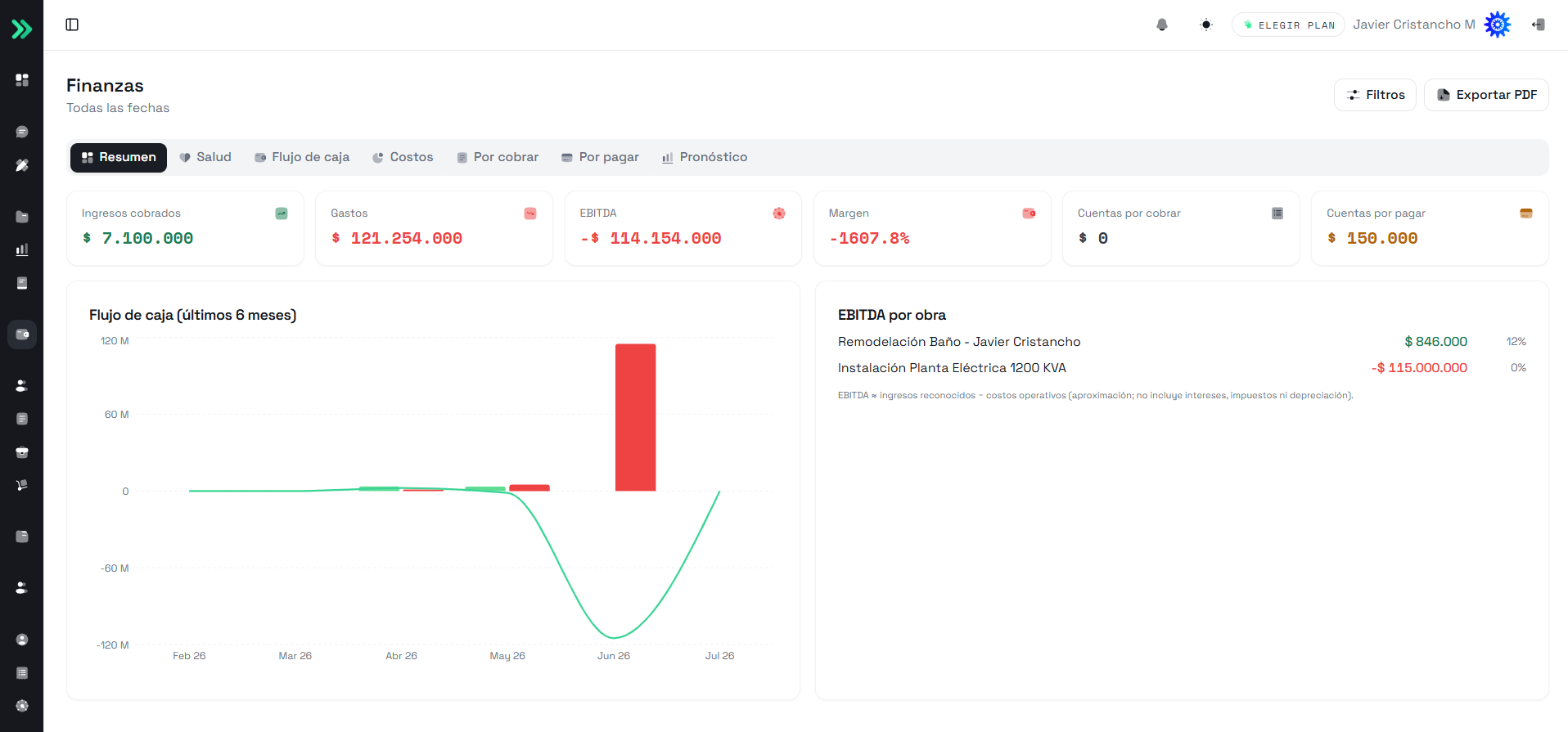
Task: Toggle the sidebar panel icon
Action: [72, 25]
